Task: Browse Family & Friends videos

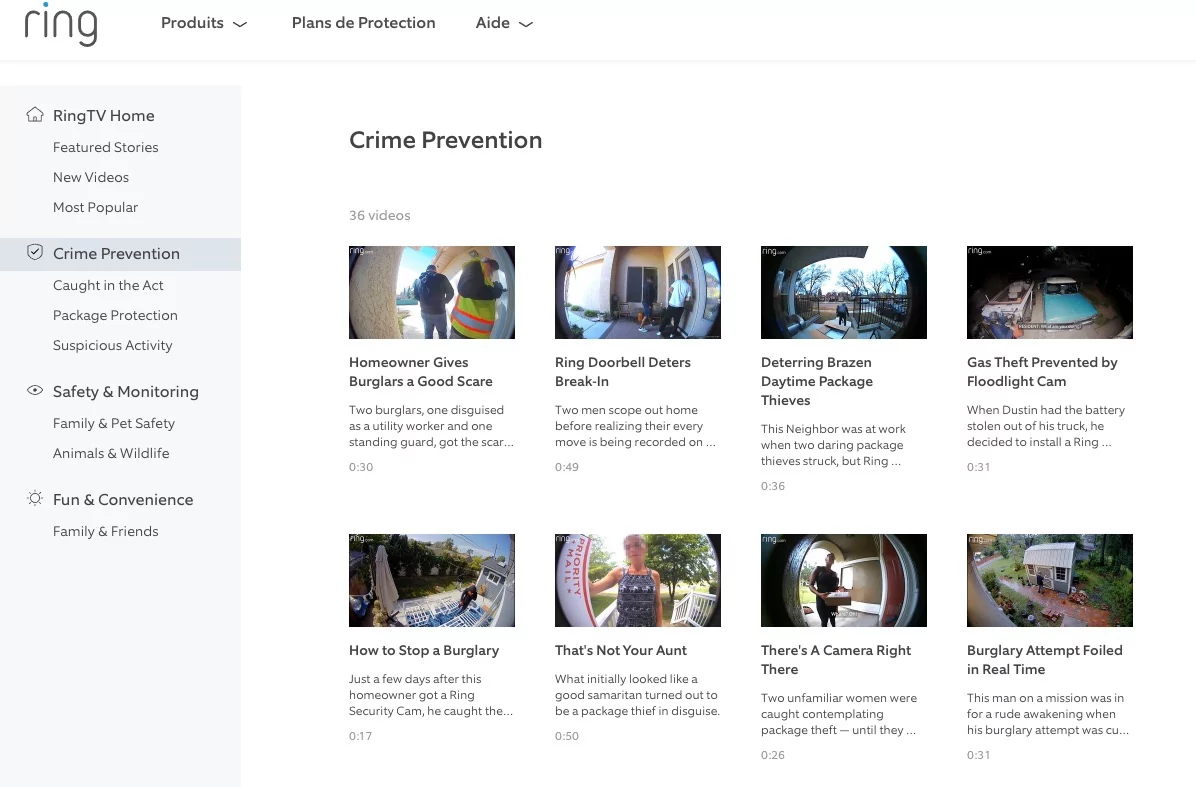Action: 105,532
